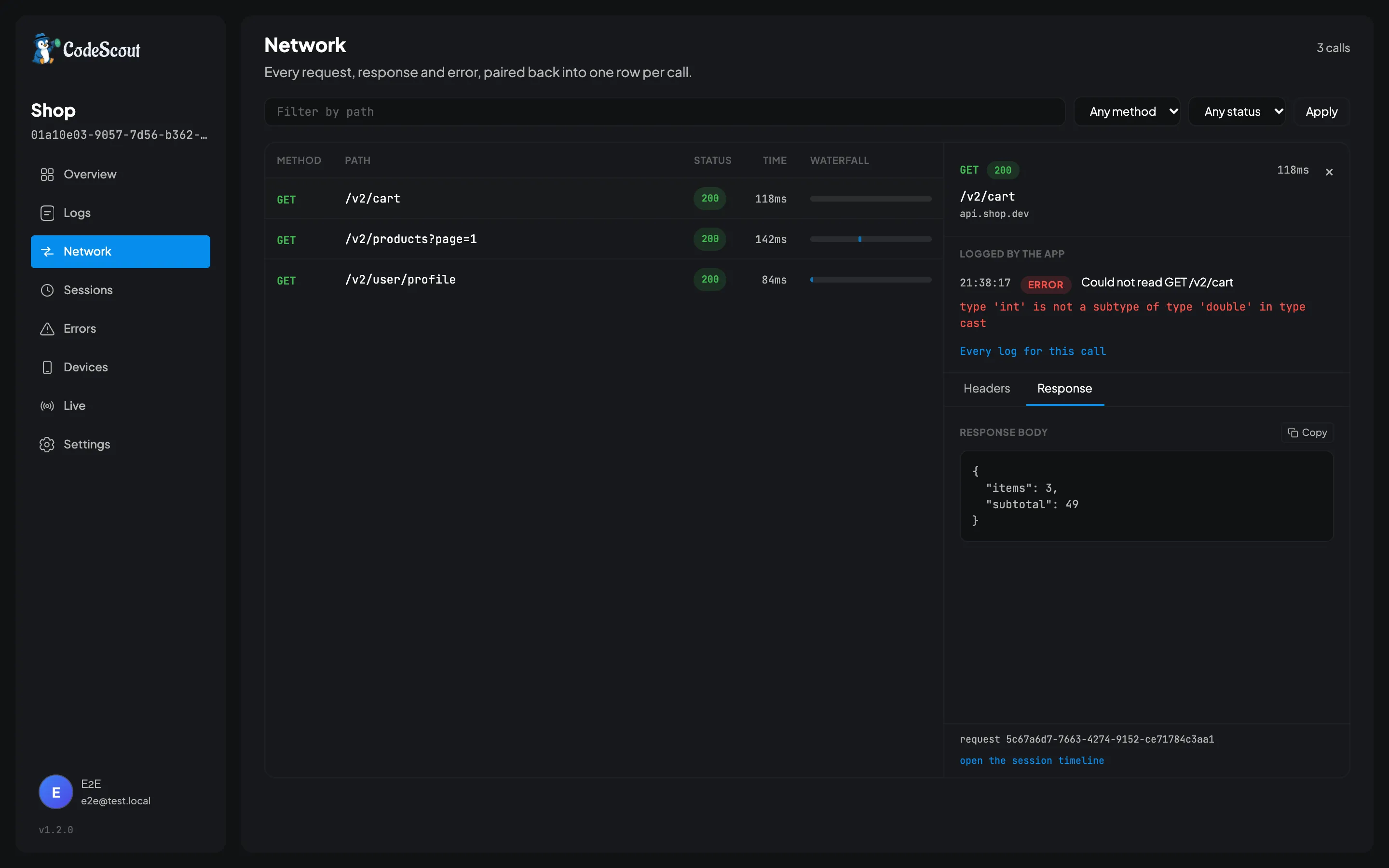Open the Any method dropdown
Screen dimensions: 1389x868
pos(1127,111)
